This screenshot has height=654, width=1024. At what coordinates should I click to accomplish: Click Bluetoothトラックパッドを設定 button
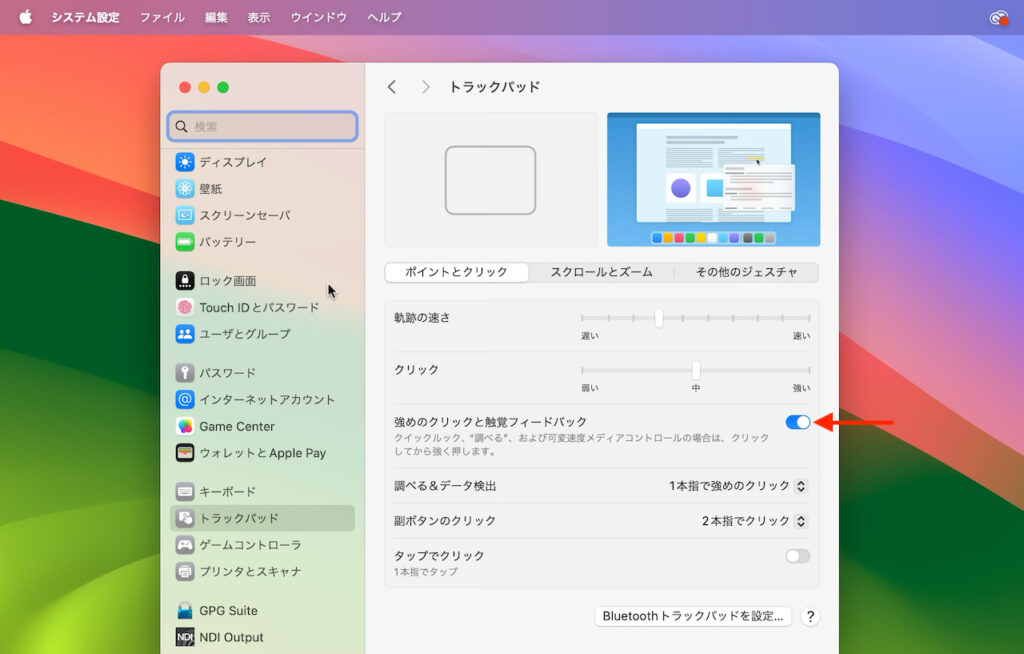tap(693, 616)
